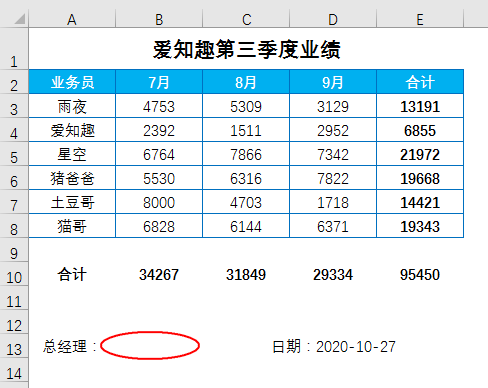Click the cell with value 4703
This screenshot has width=488, height=388.
coord(246,202)
